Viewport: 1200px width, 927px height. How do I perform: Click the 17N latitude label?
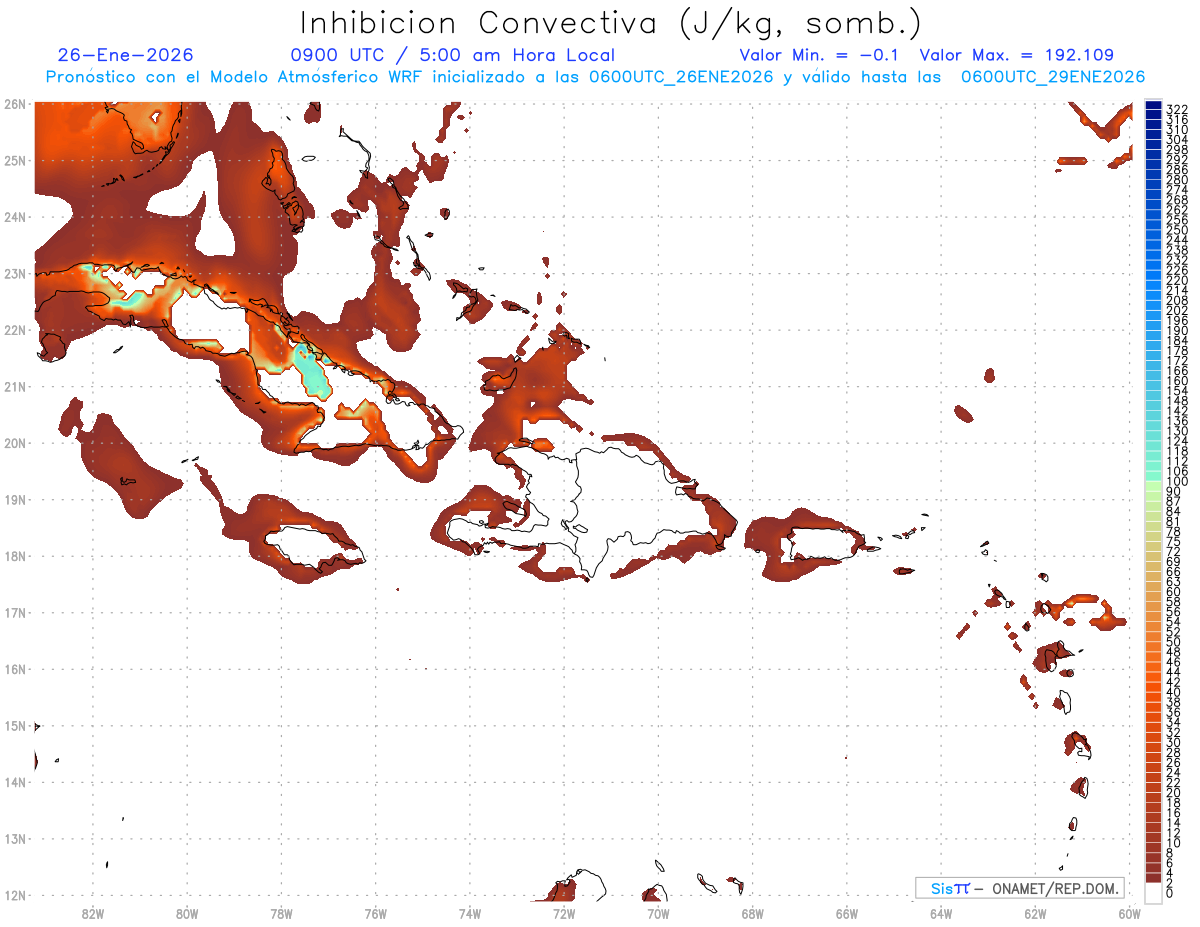[14, 612]
